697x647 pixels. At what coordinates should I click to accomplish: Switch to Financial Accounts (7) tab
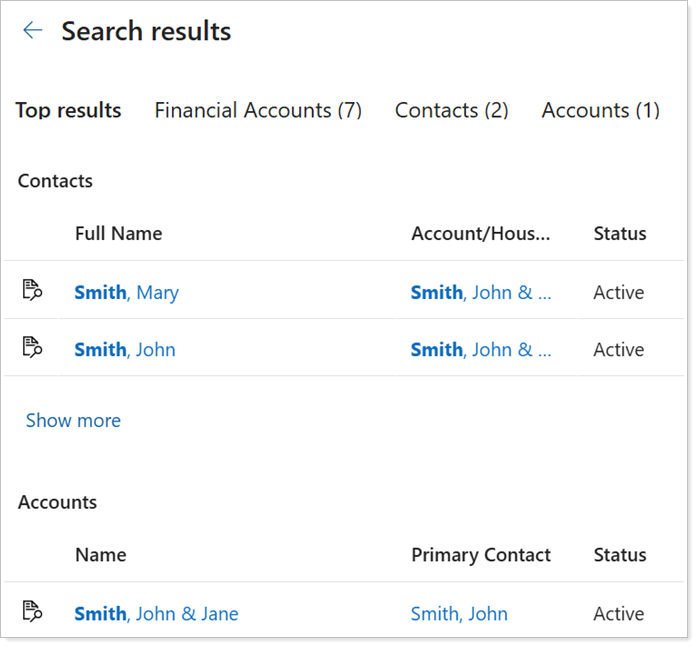pyautogui.click(x=258, y=111)
